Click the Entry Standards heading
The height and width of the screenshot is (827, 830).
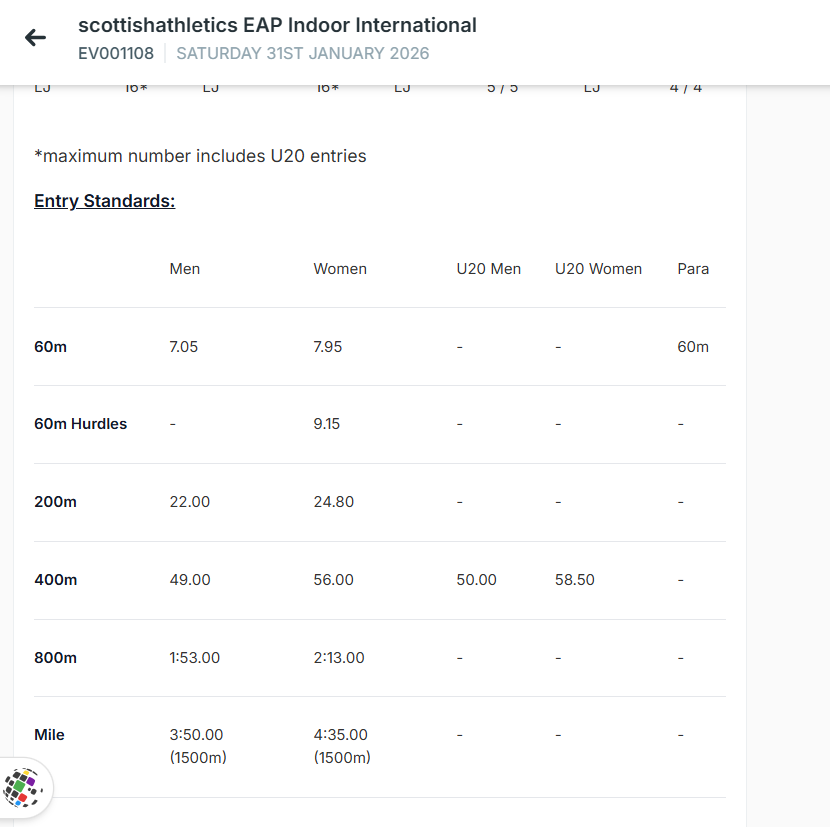(104, 201)
